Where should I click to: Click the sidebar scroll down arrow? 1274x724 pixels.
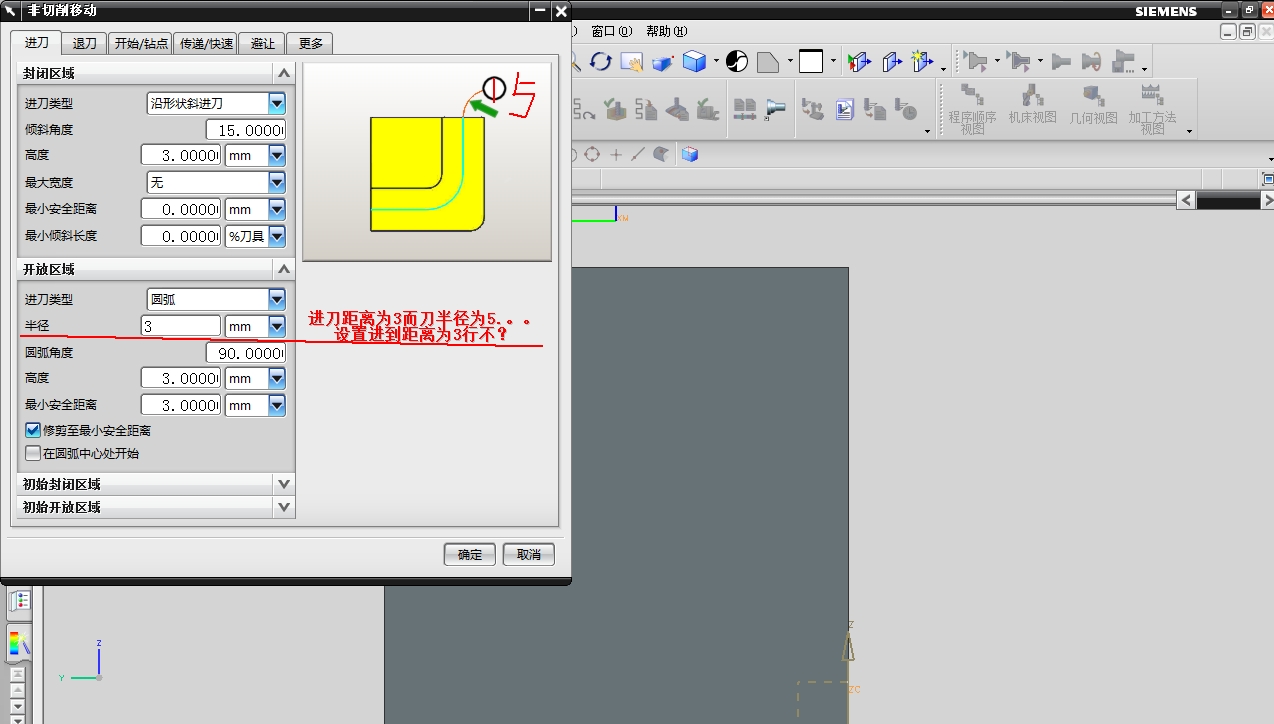click(17, 706)
